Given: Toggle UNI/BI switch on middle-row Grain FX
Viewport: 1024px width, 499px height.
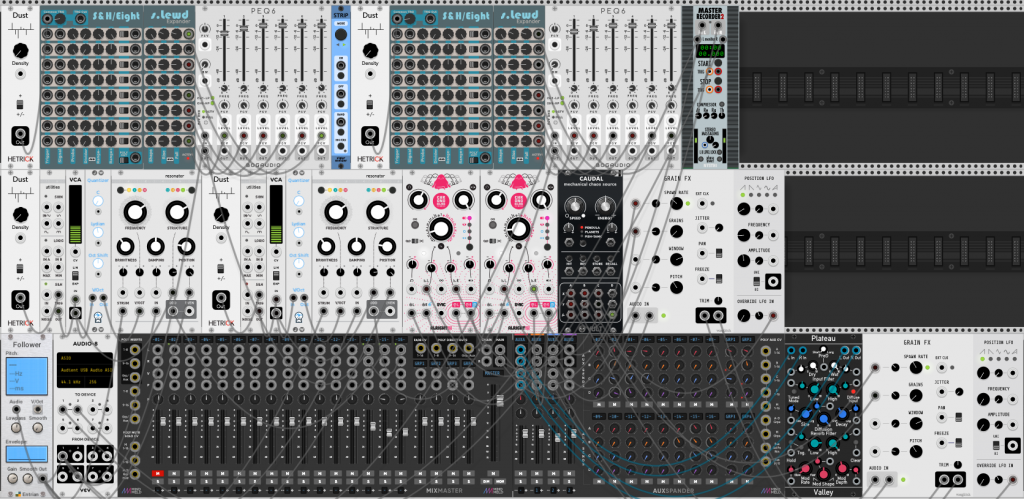Looking at the screenshot, I should click(756, 281).
